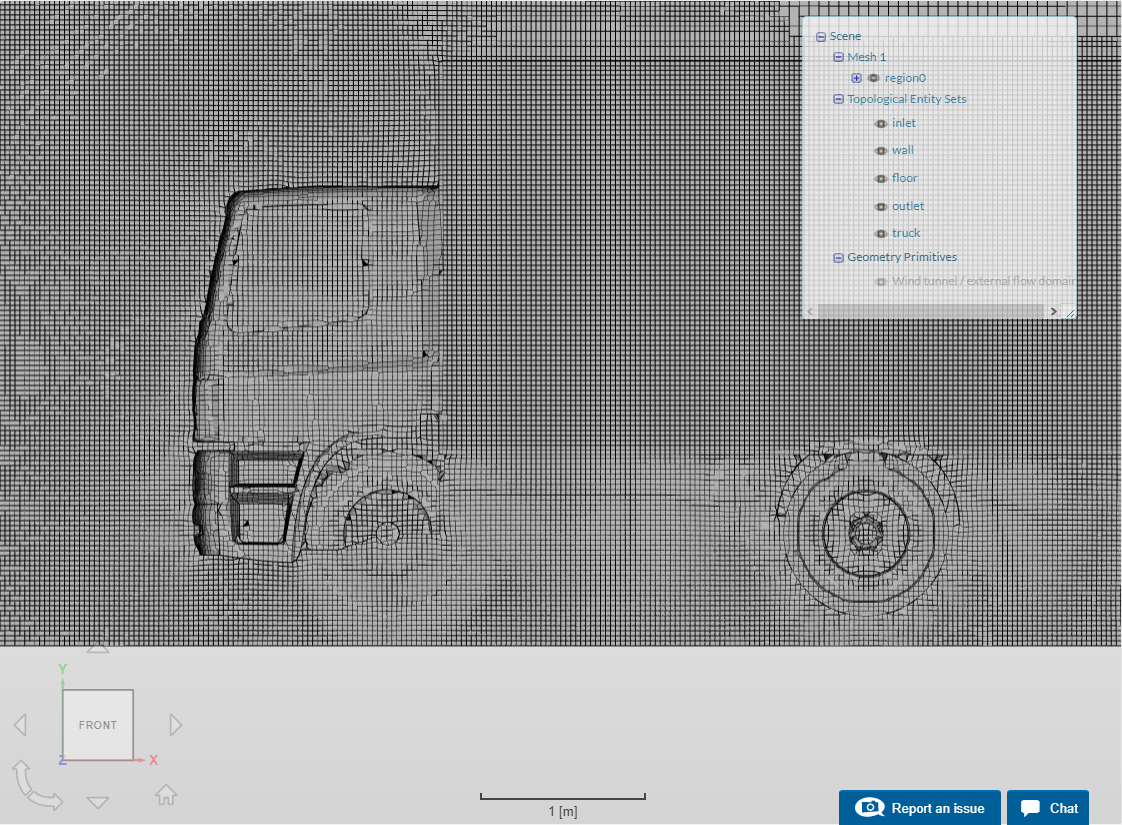Rotate view left with orientation arrow
This screenshot has height=825, width=1122.
coord(20,725)
